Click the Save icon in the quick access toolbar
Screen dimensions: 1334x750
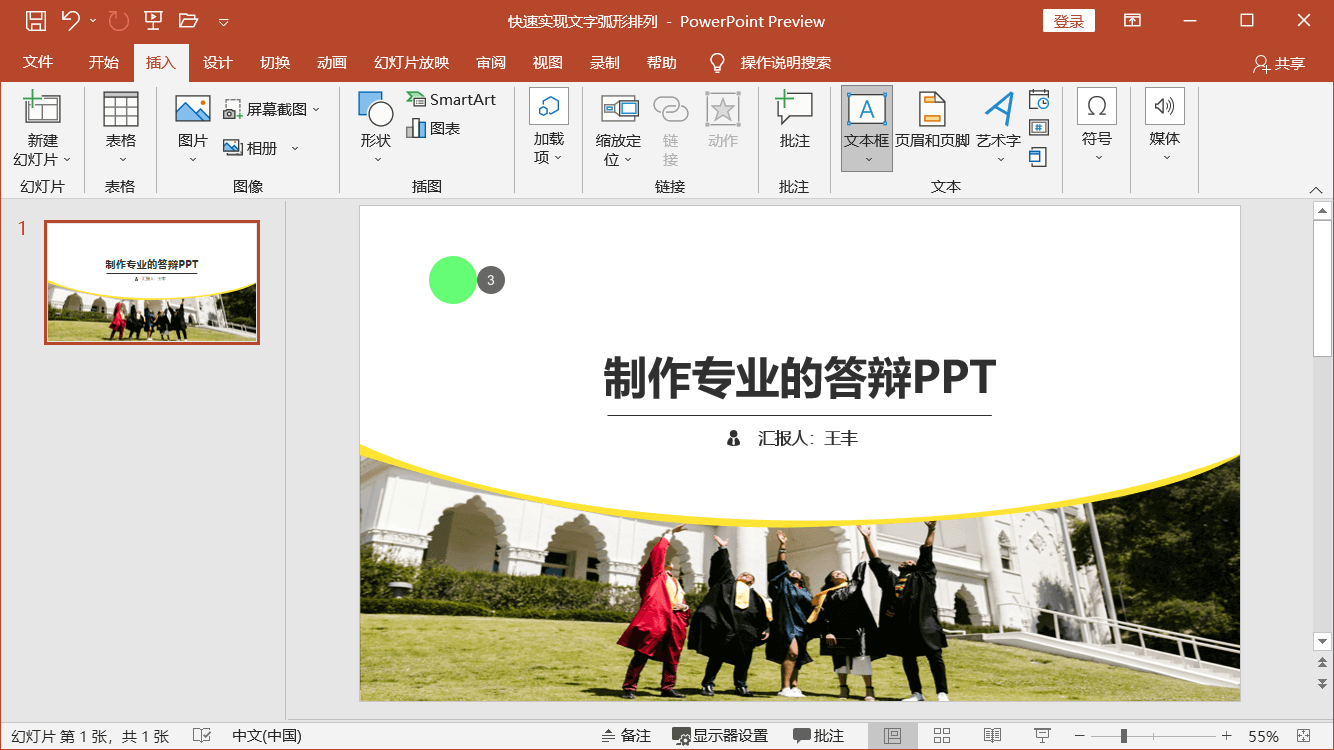35,20
